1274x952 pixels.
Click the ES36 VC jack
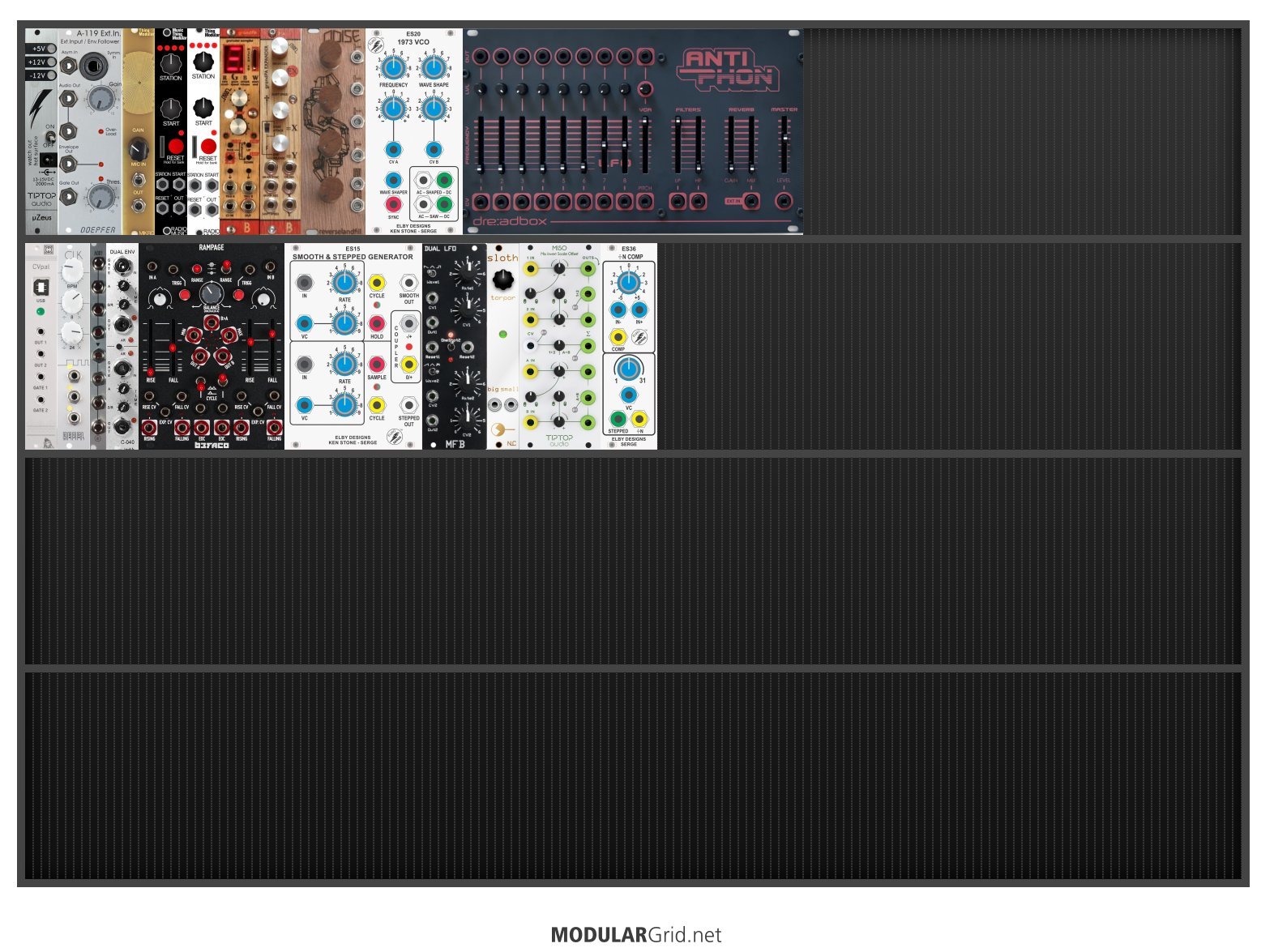[x=629, y=395]
